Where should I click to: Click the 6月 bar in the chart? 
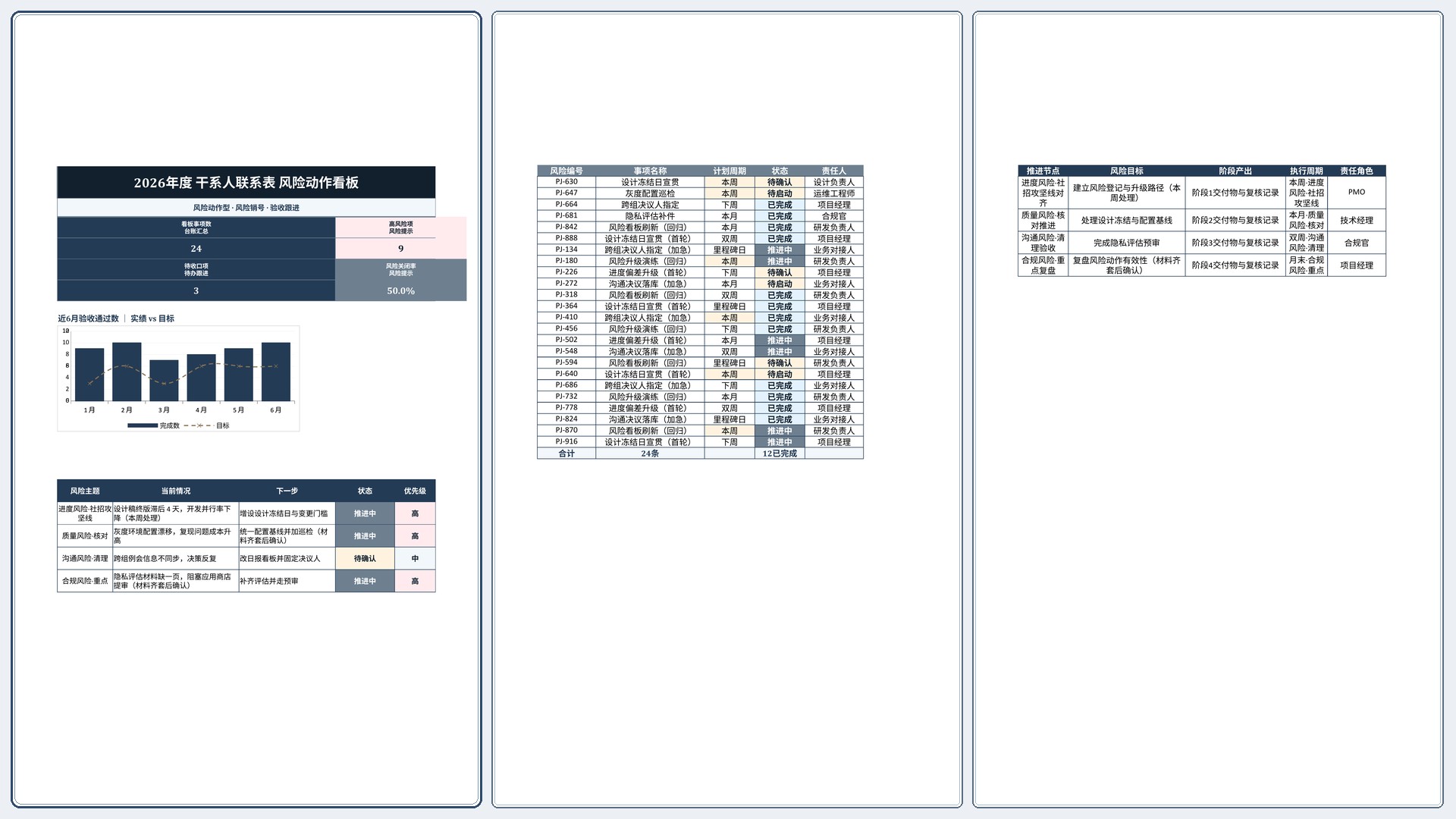pyautogui.click(x=276, y=372)
